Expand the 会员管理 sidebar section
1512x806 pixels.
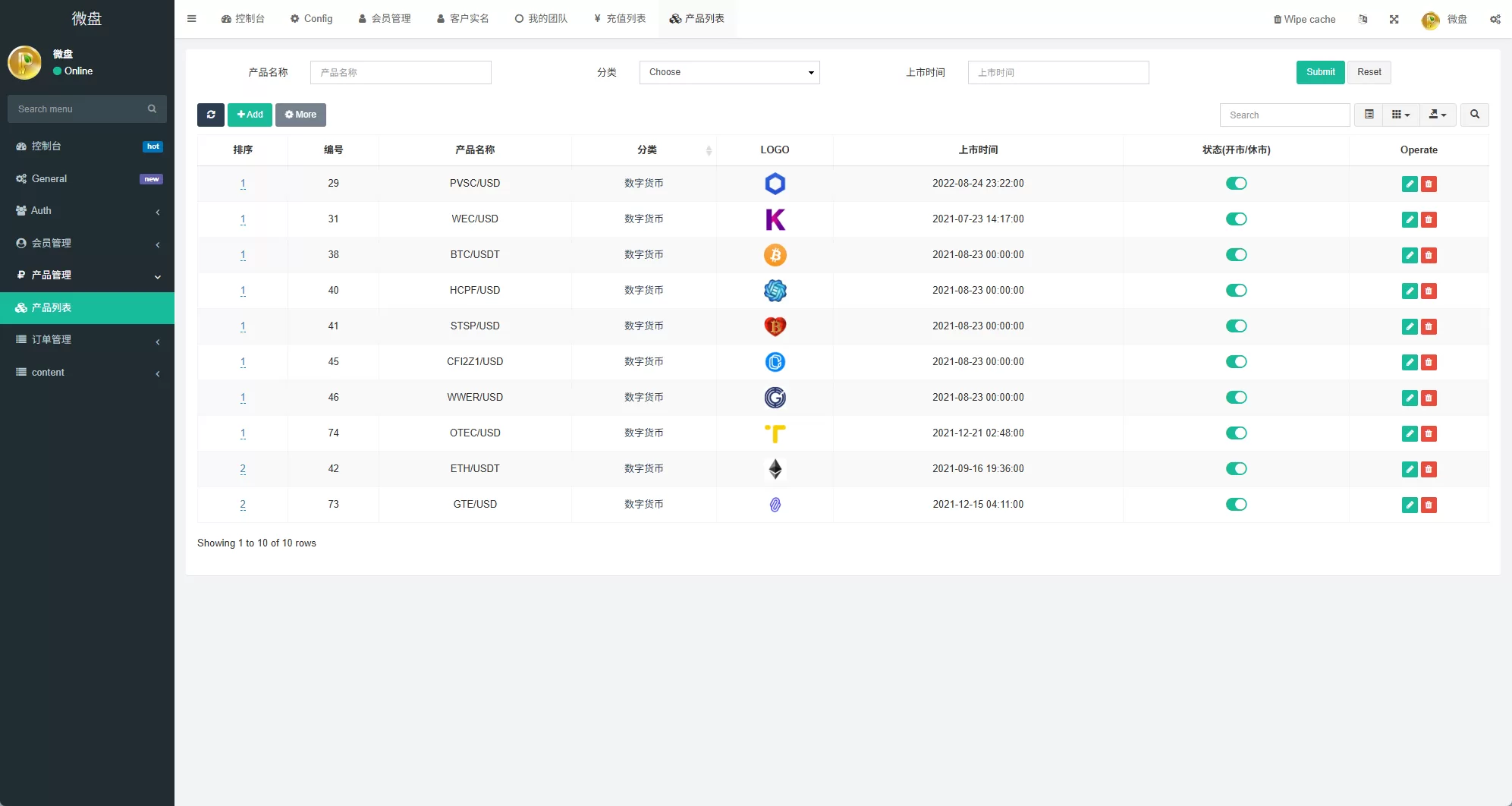(87, 243)
